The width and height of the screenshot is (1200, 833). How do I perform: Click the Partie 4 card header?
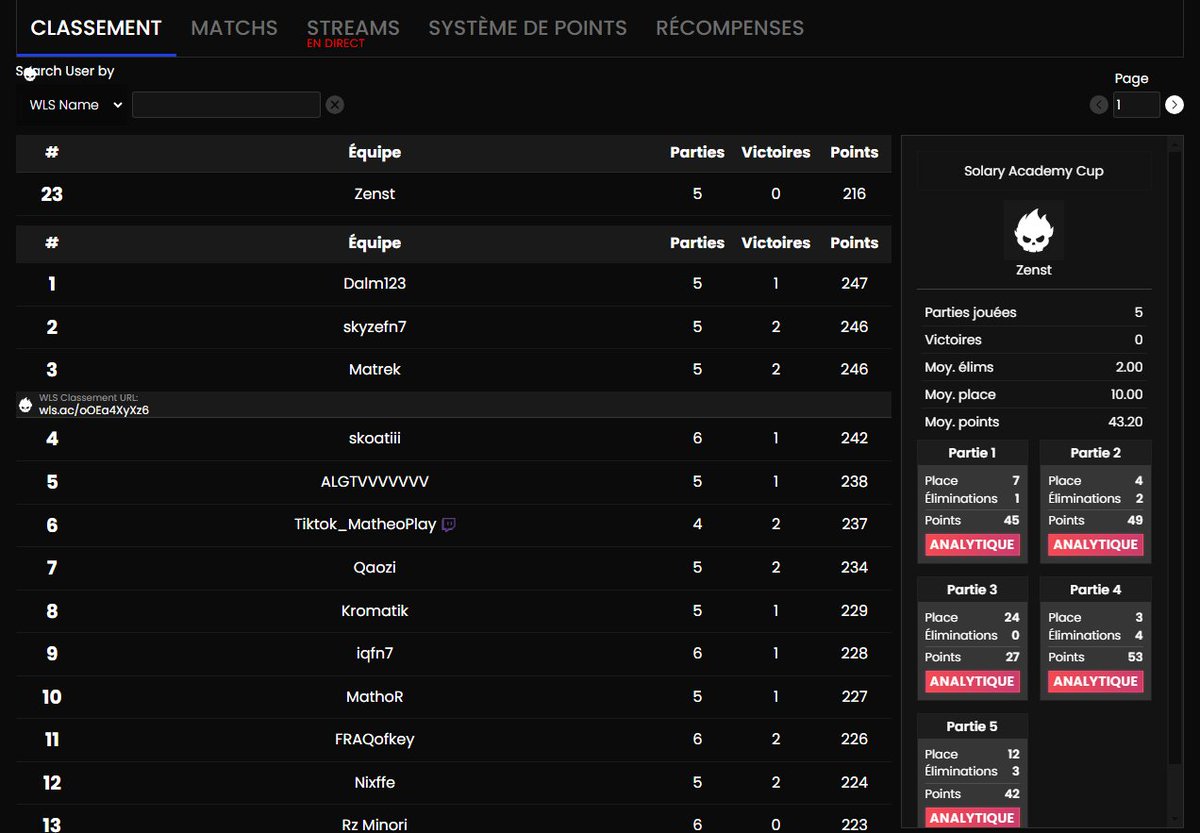(x=1095, y=590)
